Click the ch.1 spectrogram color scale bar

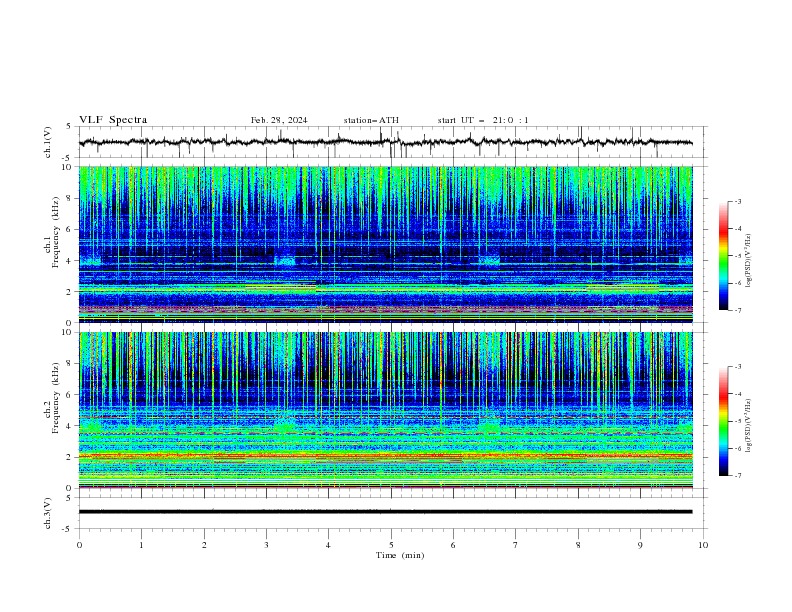point(723,255)
